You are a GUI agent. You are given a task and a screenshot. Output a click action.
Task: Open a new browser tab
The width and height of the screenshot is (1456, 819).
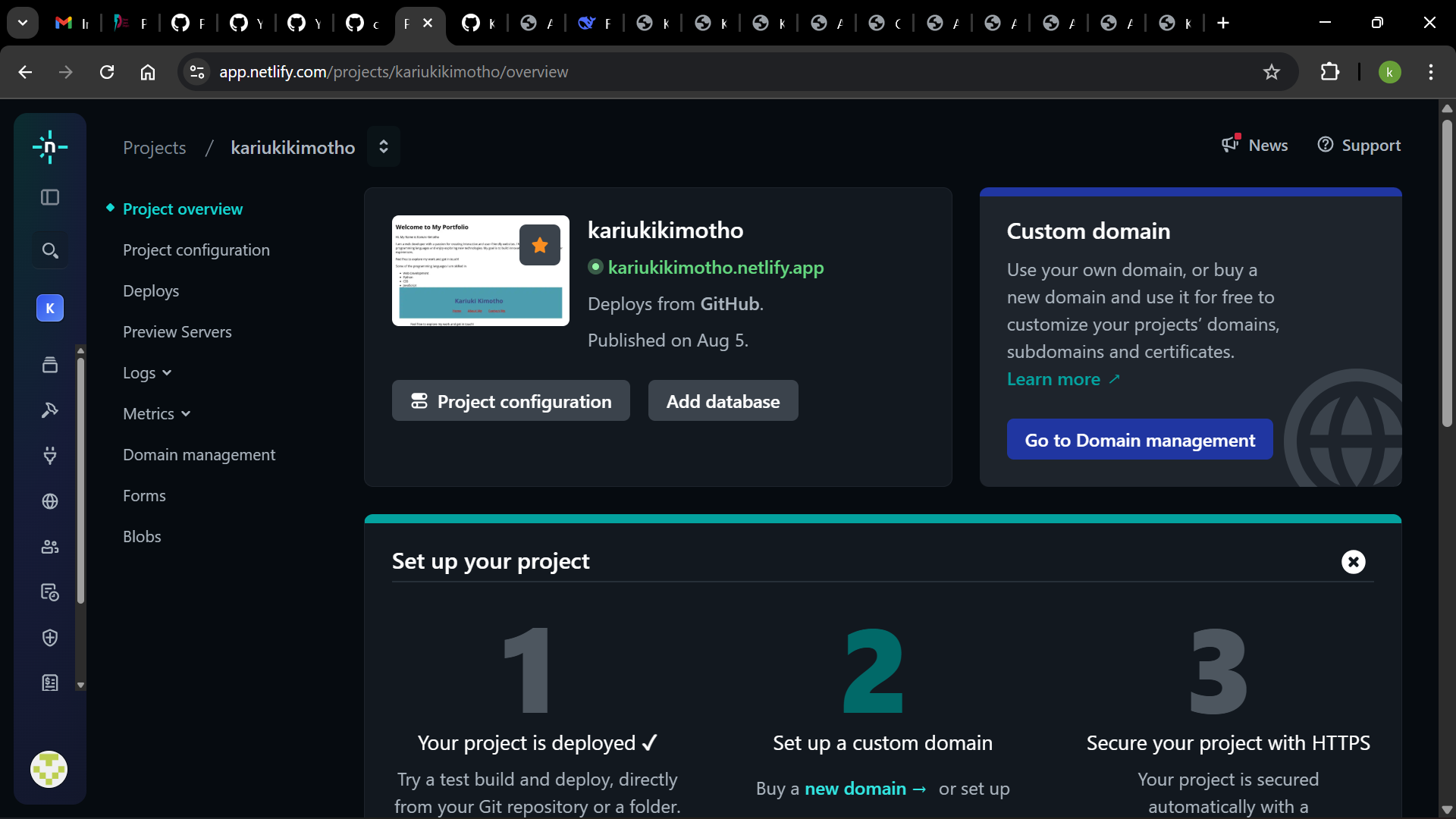1223,24
